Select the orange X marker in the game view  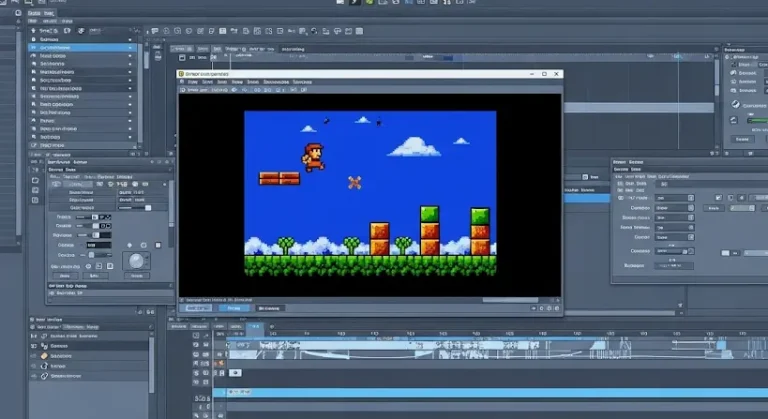pos(355,182)
